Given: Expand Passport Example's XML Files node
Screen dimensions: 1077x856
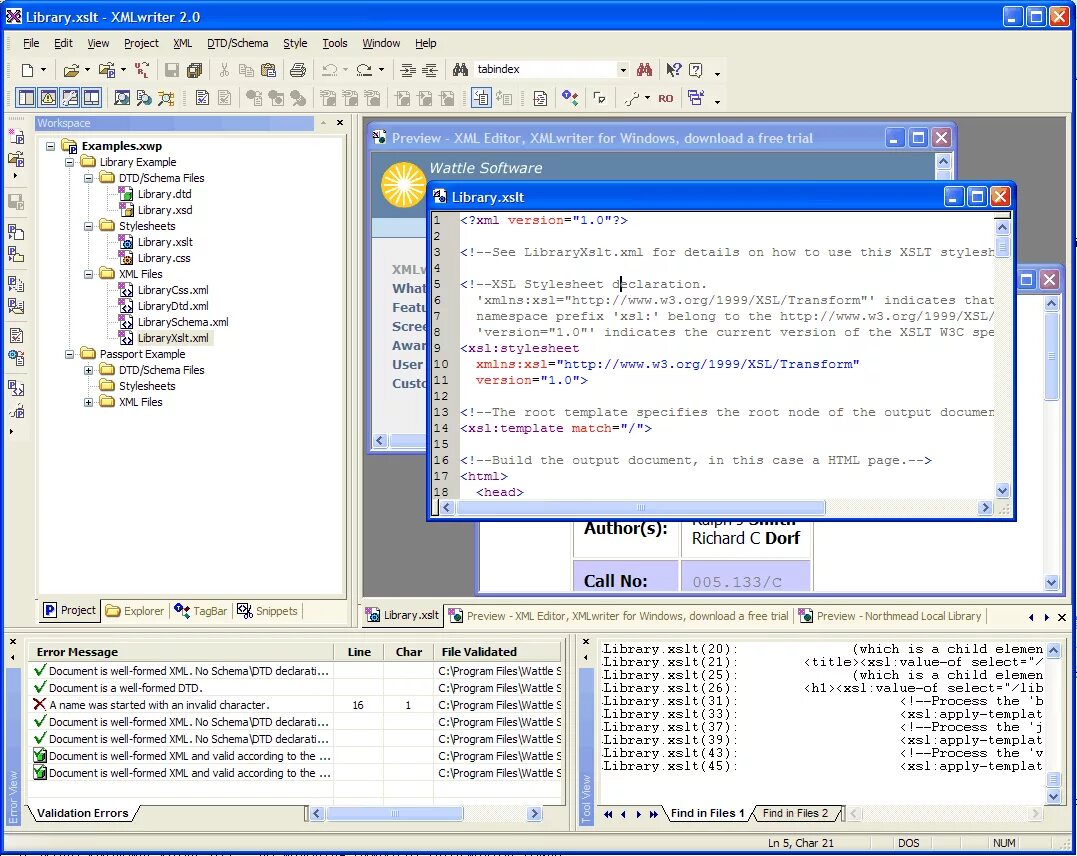Looking at the screenshot, I should (88, 403).
